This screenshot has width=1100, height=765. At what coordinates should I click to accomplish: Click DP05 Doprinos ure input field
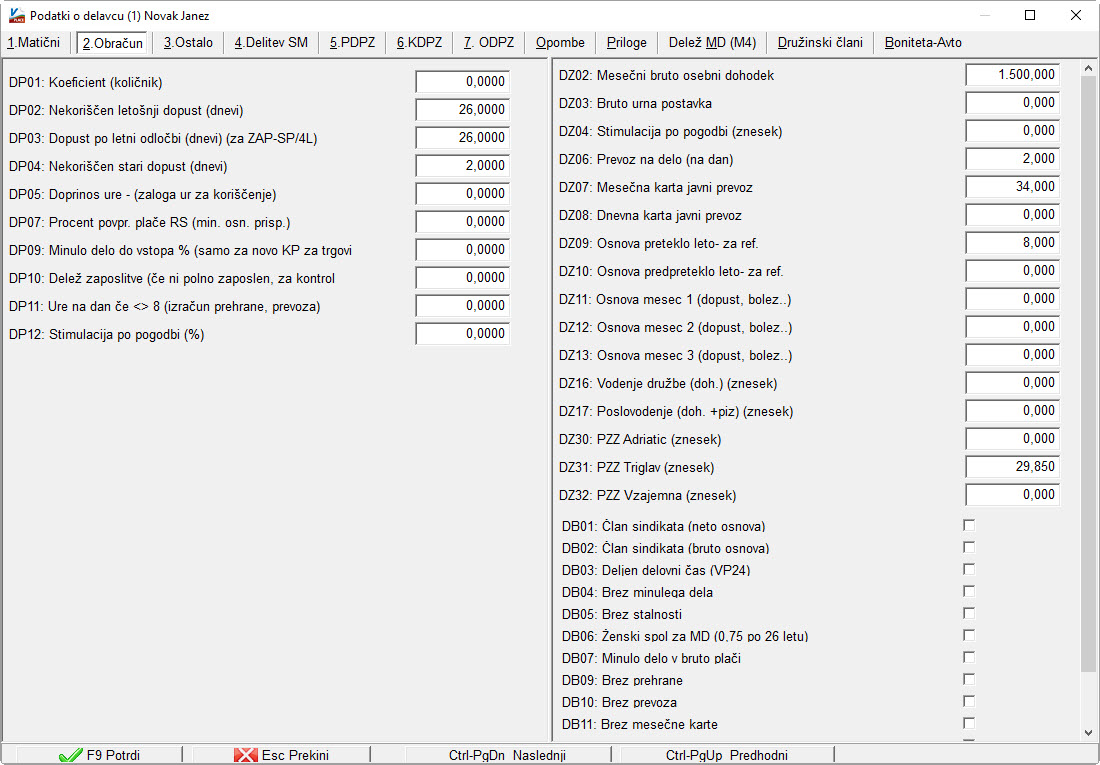tap(462, 194)
